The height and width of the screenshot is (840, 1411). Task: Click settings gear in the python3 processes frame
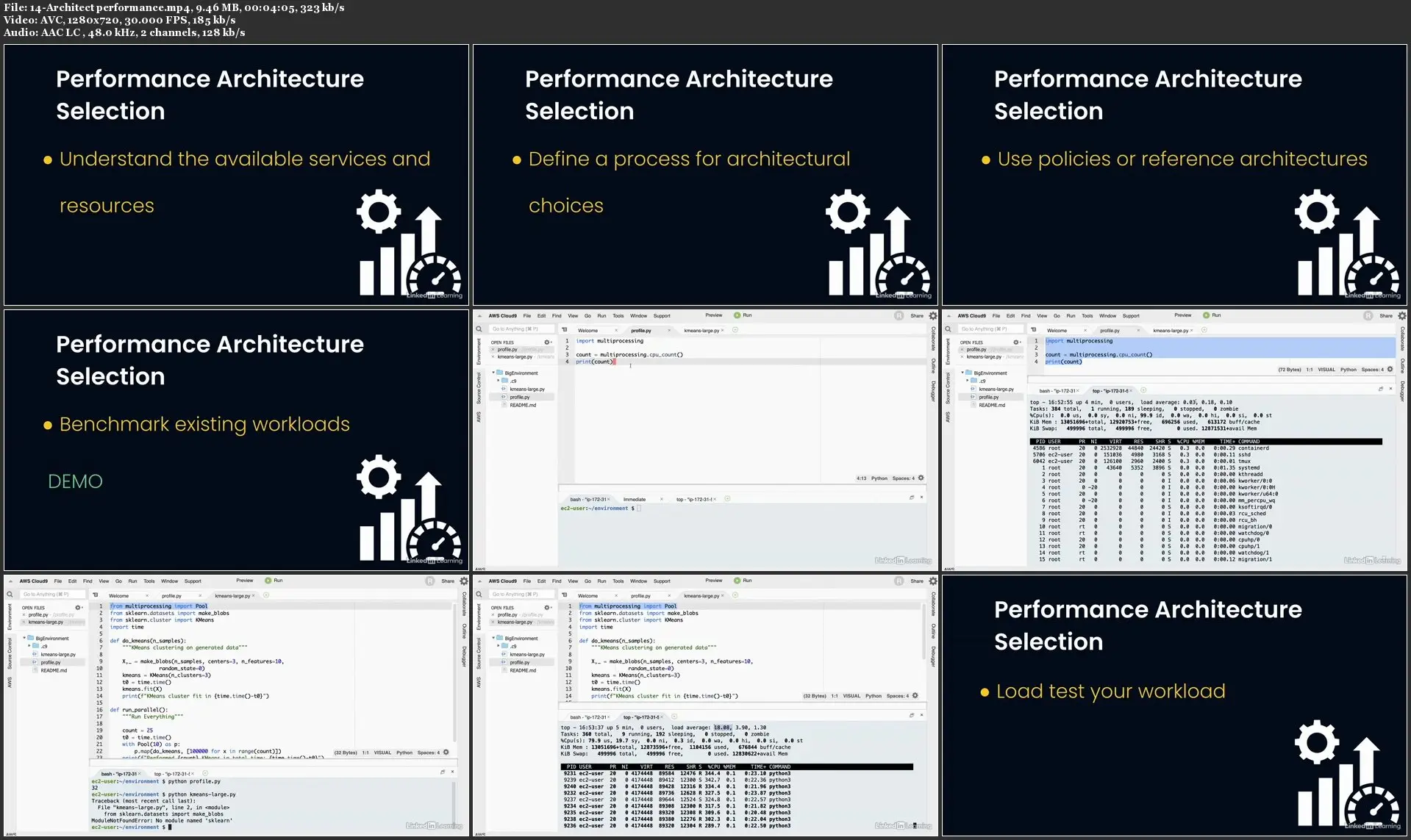[x=933, y=581]
